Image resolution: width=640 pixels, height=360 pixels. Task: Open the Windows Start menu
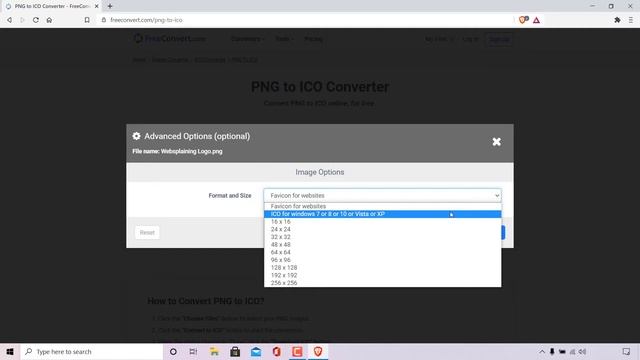10,351
